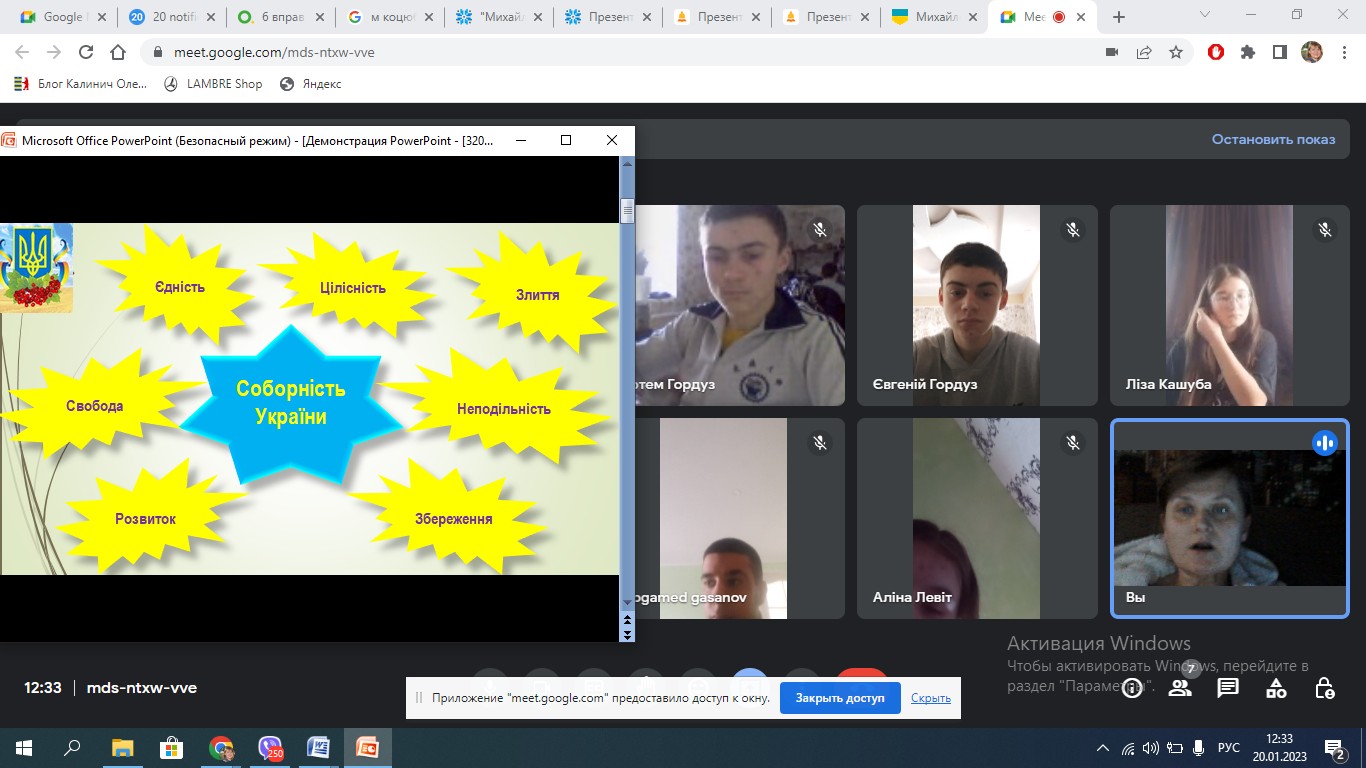
Task: Open the 'Яндекс' bookmark
Action: pyautogui.click(x=311, y=84)
